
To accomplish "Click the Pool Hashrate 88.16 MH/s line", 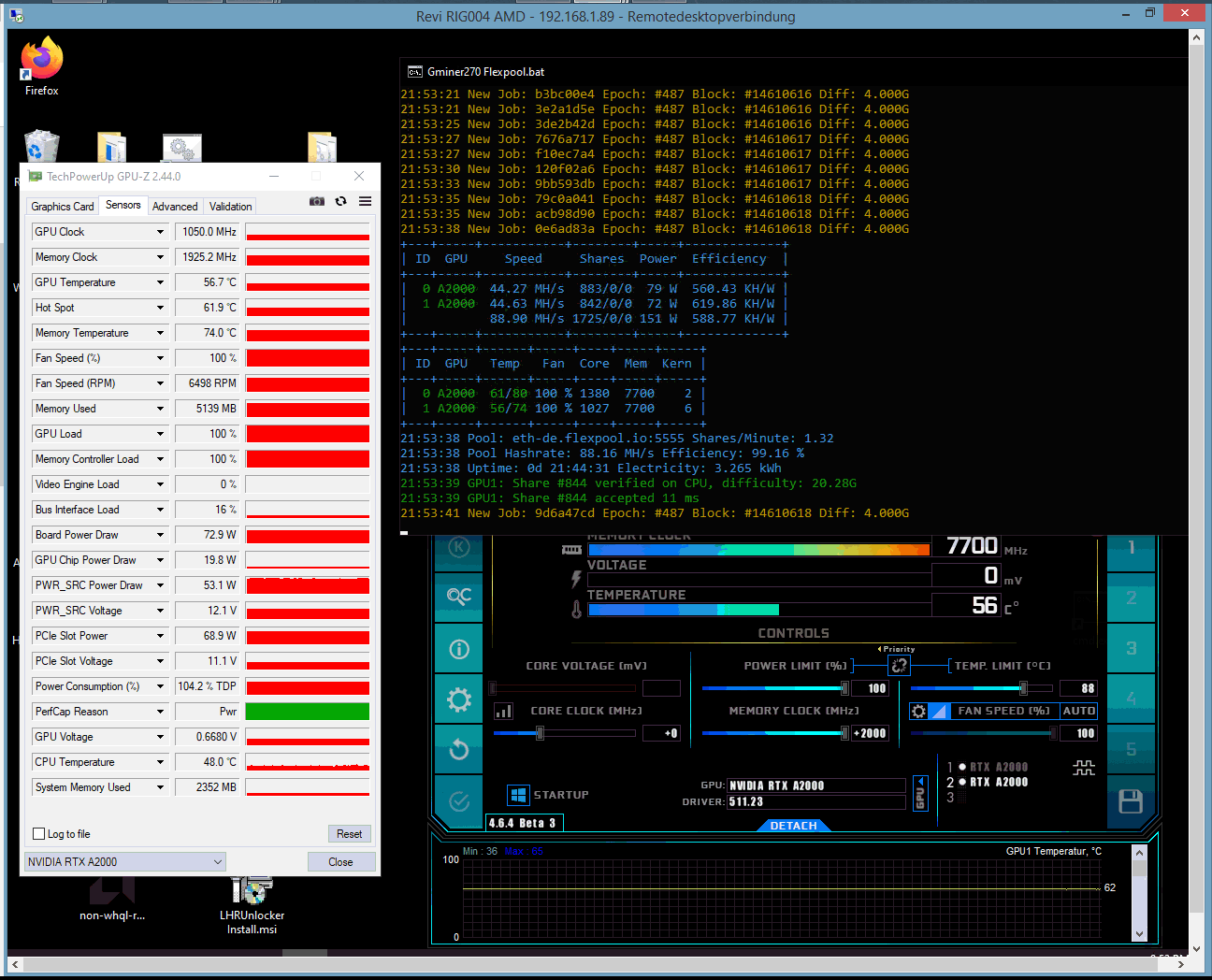I will (x=603, y=454).
